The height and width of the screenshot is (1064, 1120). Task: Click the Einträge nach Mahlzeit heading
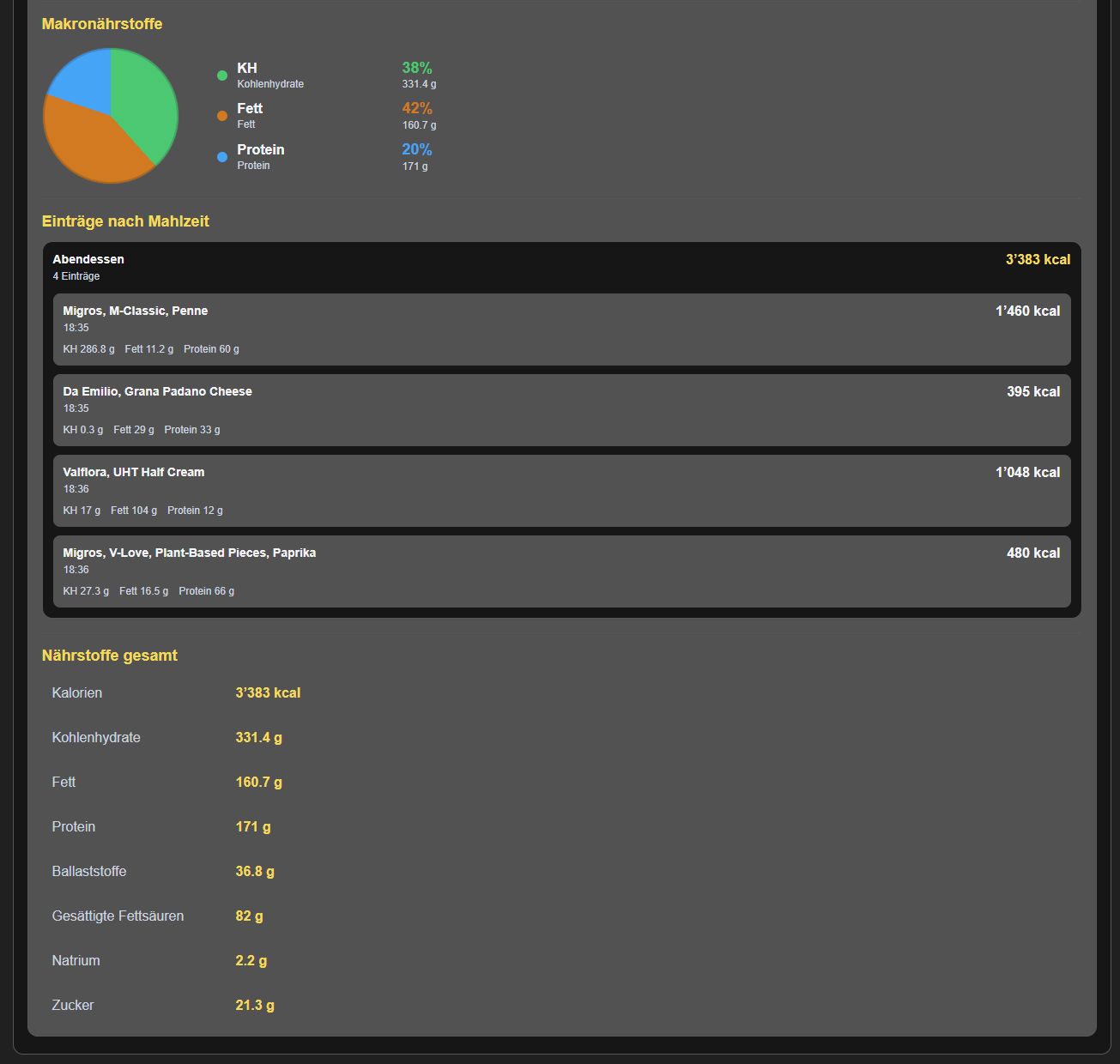pos(125,221)
